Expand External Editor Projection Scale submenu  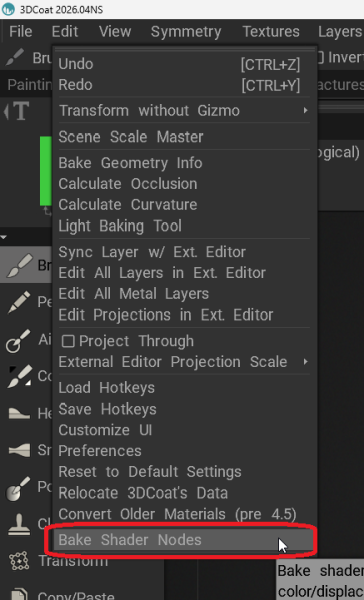click(x=305, y=362)
